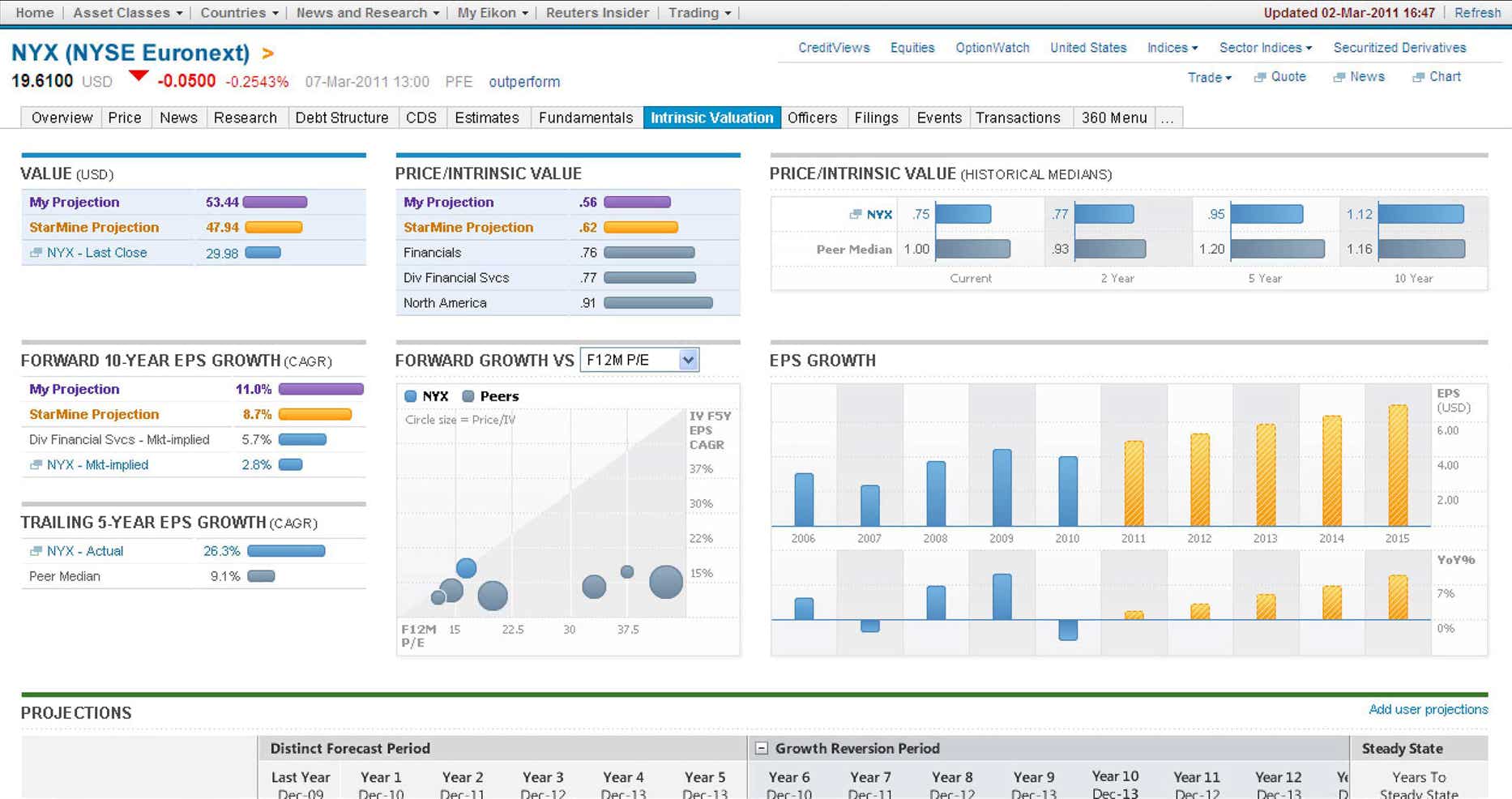Open the Trade dropdown
This screenshot has height=799, width=1512.
[1209, 77]
